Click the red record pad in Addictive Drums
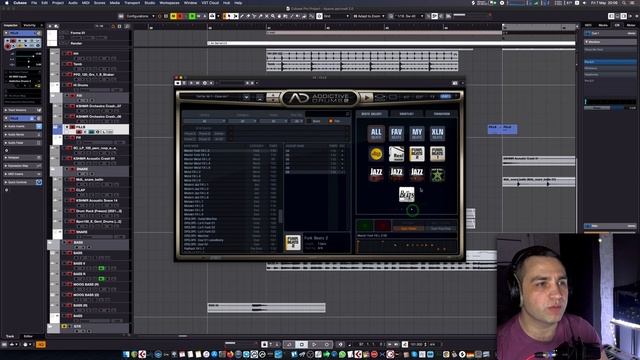The width and height of the screenshot is (640, 360). click(x=383, y=225)
